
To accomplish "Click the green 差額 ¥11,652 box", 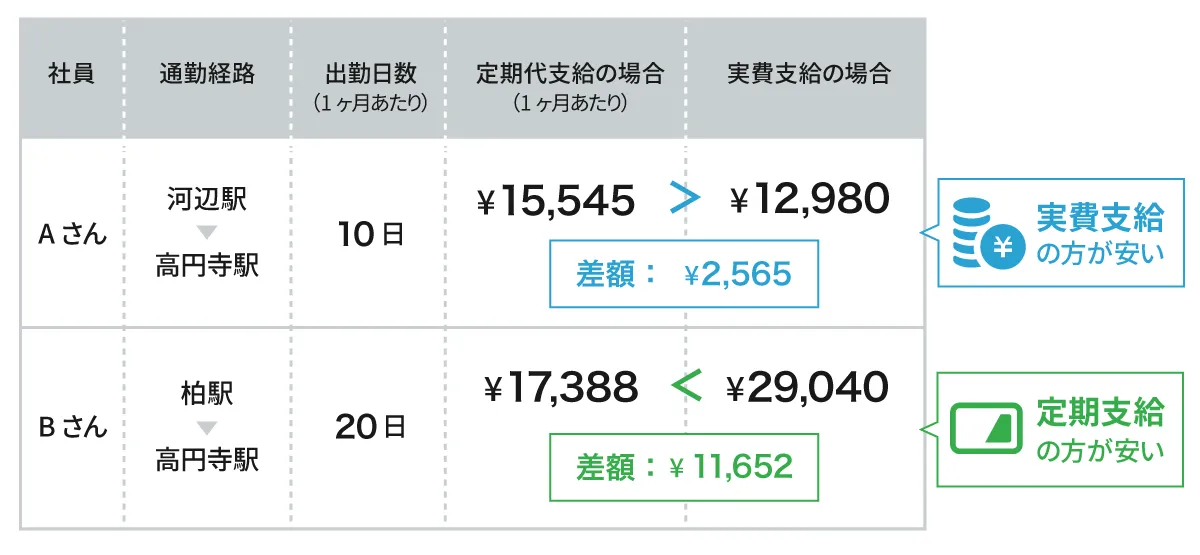I will tap(684, 466).
